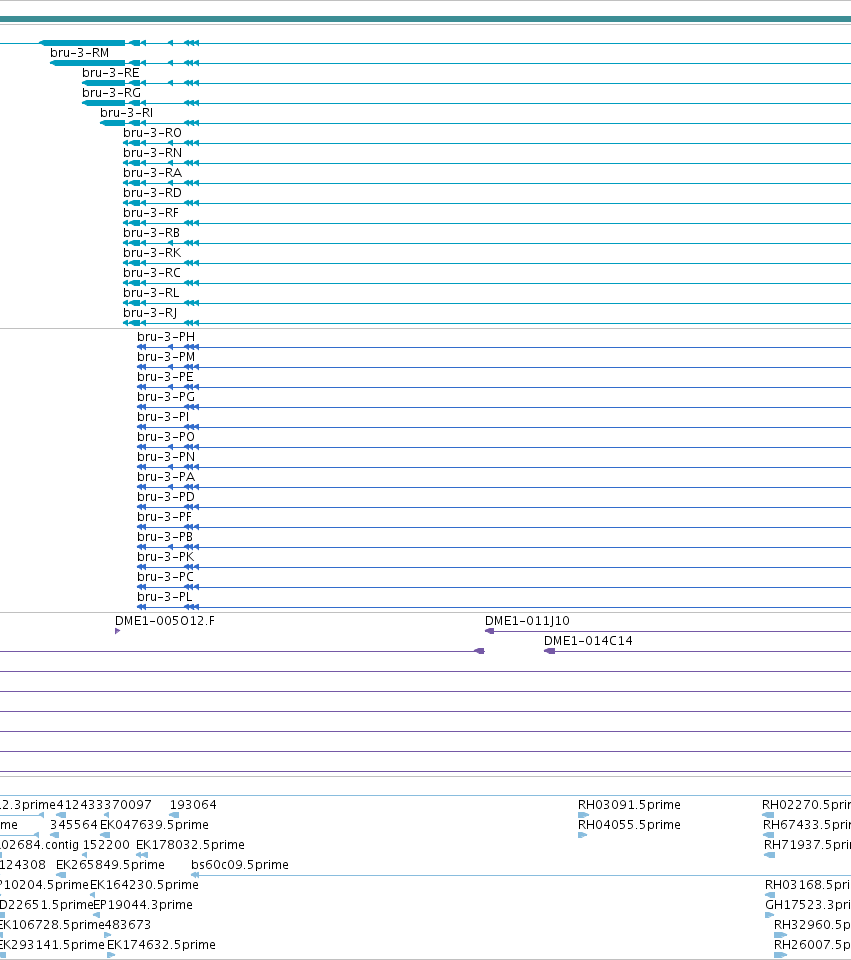Select the bru-3-PH protein label
Image resolution: width=851 pixels, height=960 pixels.
(x=166, y=337)
